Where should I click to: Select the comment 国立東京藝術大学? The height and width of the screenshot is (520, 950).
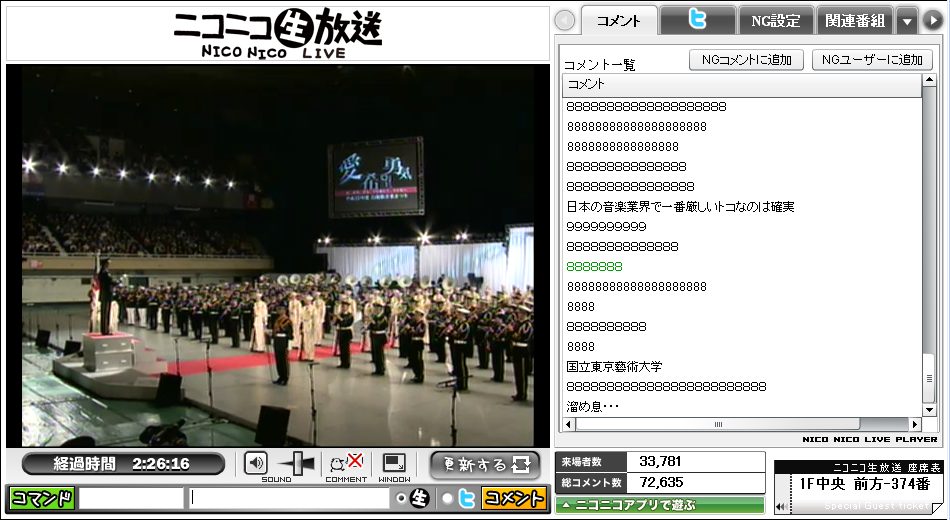[614, 367]
